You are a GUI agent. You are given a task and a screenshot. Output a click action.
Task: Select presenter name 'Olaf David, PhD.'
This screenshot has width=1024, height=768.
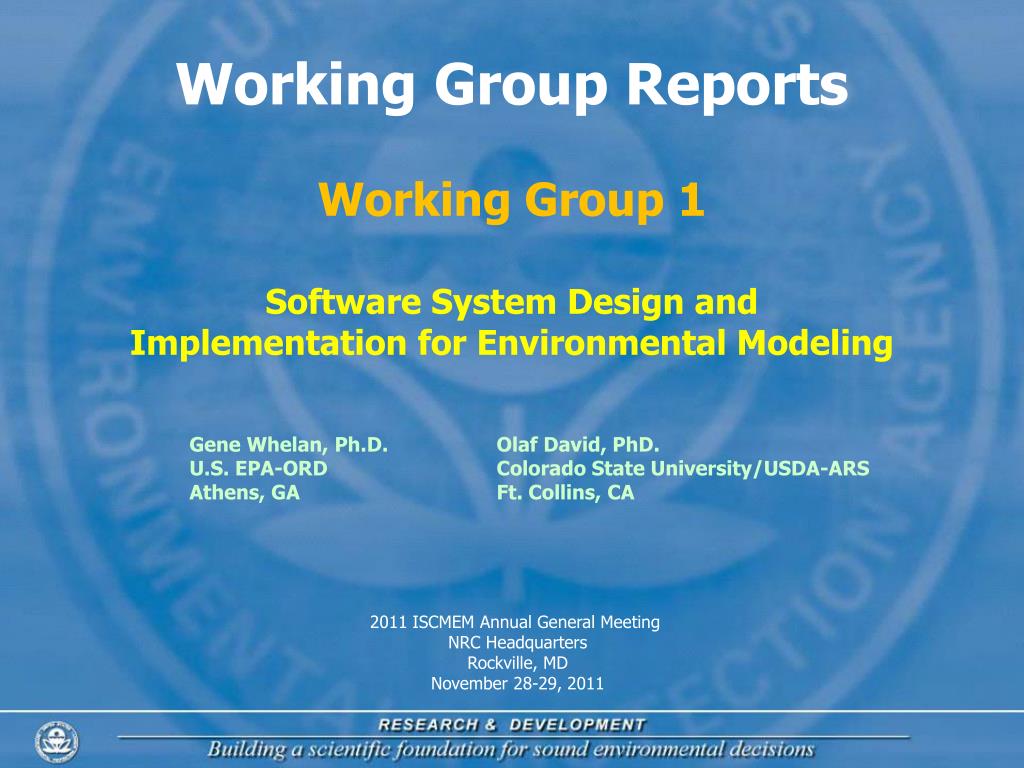click(x=578, y=445)
